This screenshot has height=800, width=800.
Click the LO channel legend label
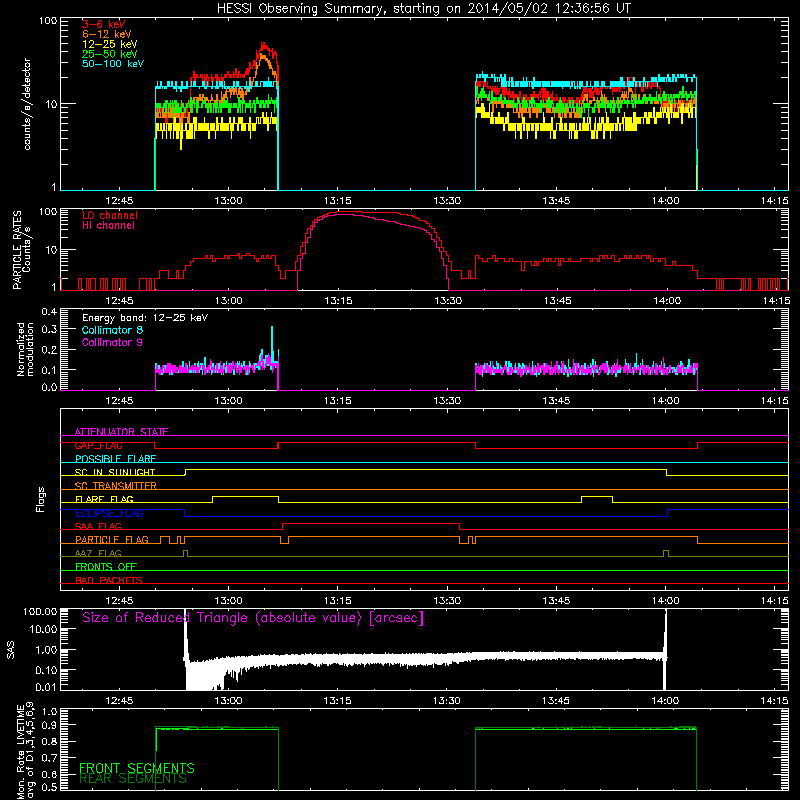[110, 215]
